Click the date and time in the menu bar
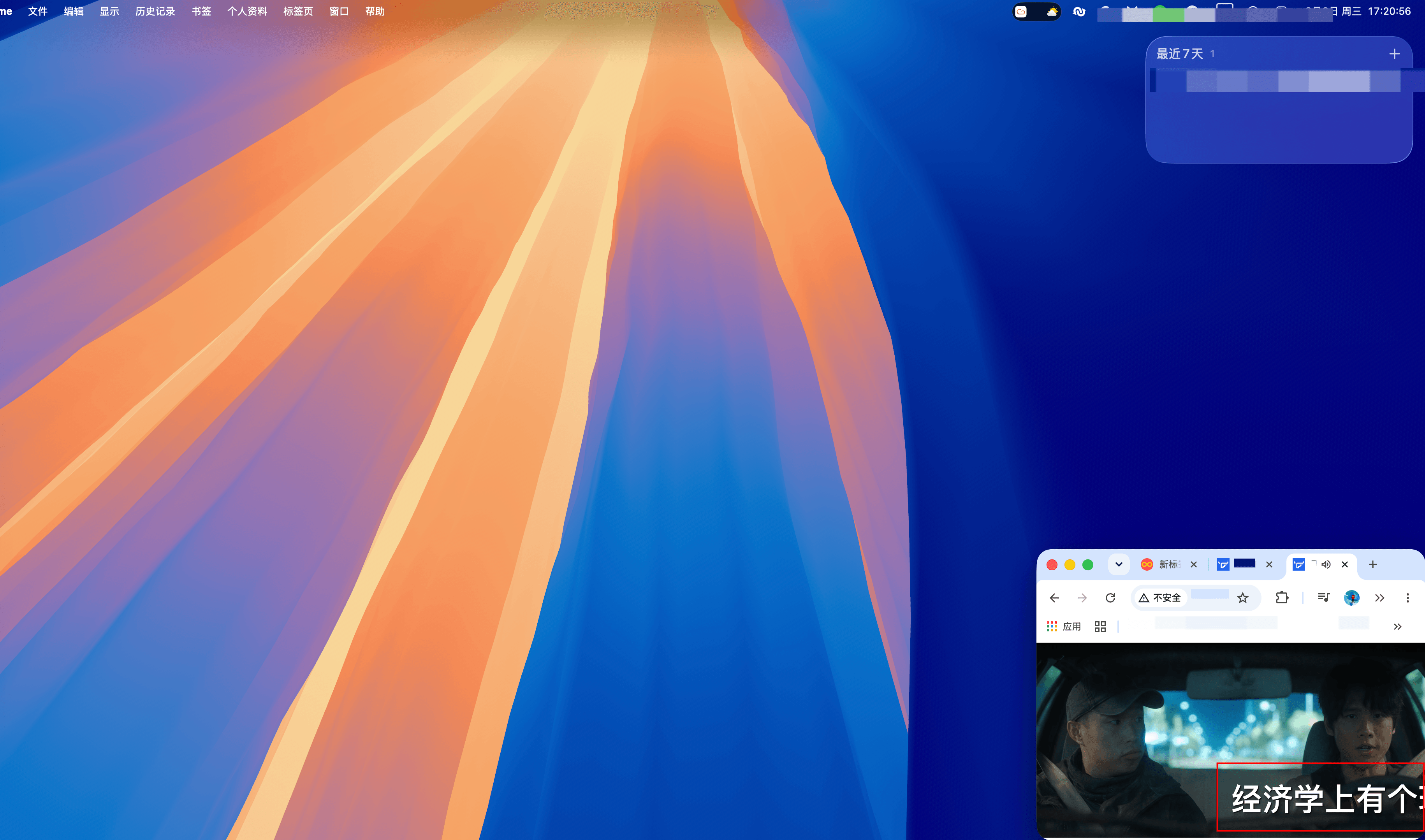The image size is (1425, 840). tap(1359, 11)
